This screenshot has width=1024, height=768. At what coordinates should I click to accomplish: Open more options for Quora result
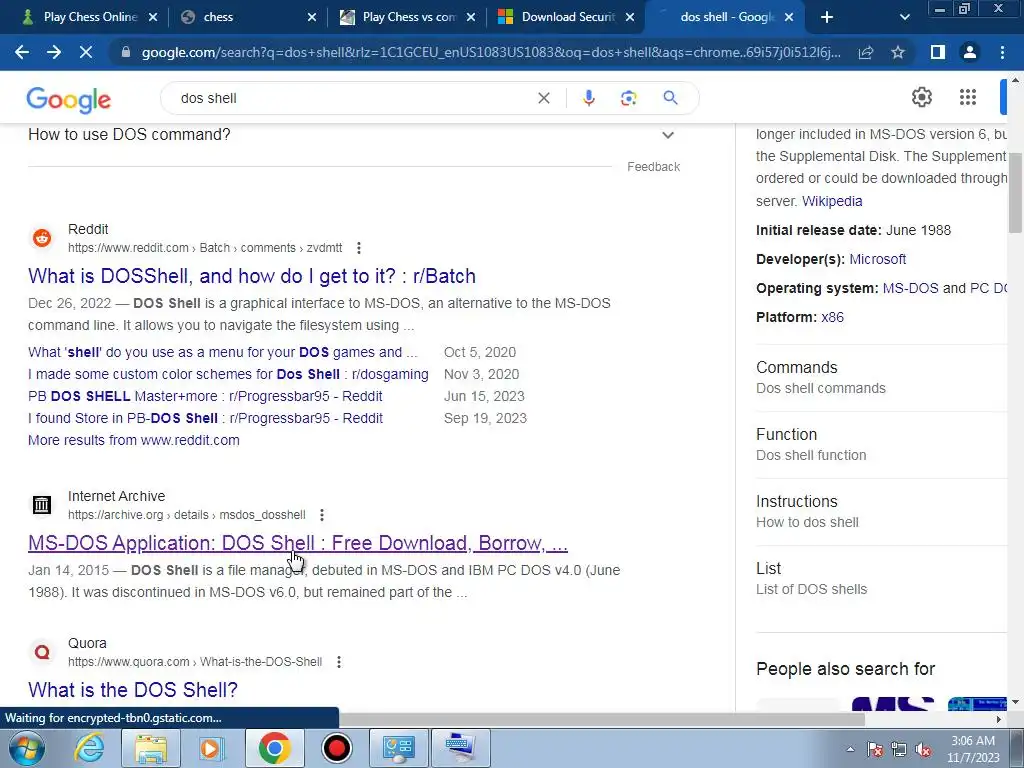(x=339, y=662)
